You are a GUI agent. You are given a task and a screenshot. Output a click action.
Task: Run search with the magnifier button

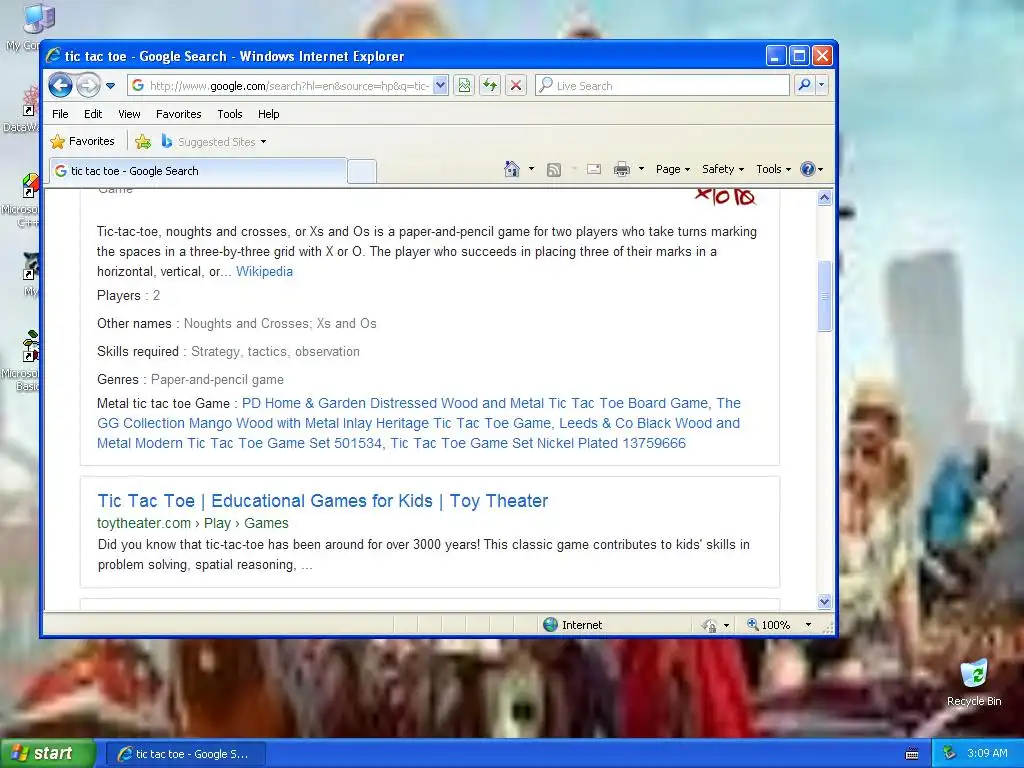(x=805, y=85)
